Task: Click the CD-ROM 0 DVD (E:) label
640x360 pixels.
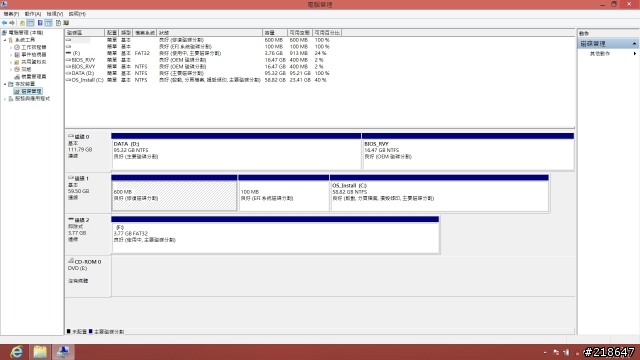Action: point(88,276)
